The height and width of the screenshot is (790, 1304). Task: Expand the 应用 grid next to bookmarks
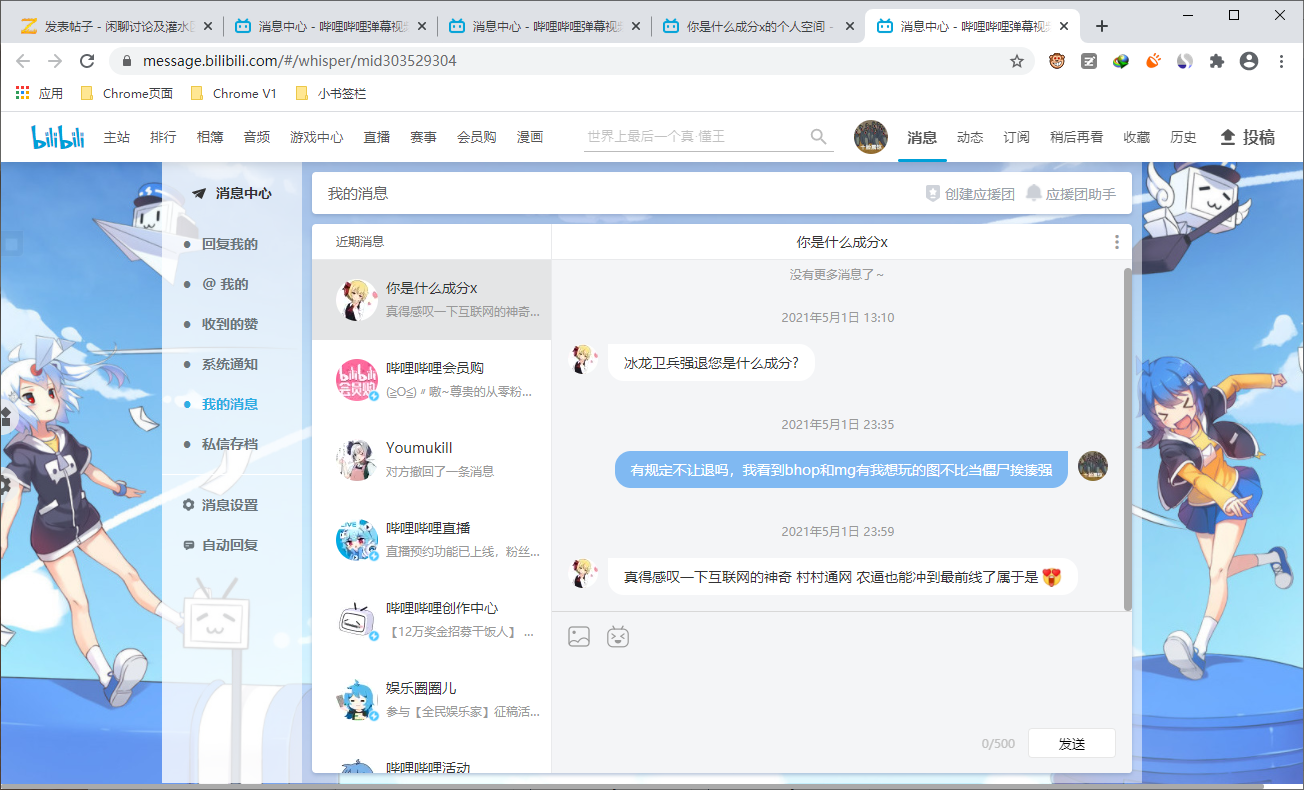(22, 92)
